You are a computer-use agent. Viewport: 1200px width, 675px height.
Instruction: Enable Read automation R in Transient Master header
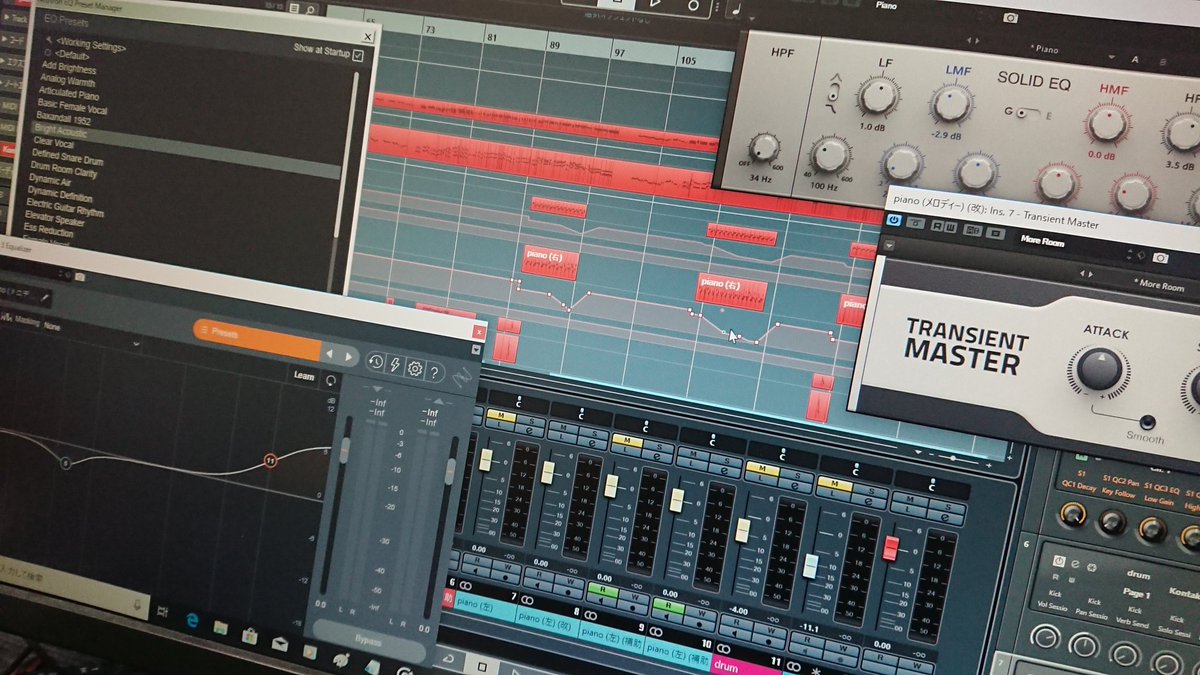[937, 226]
